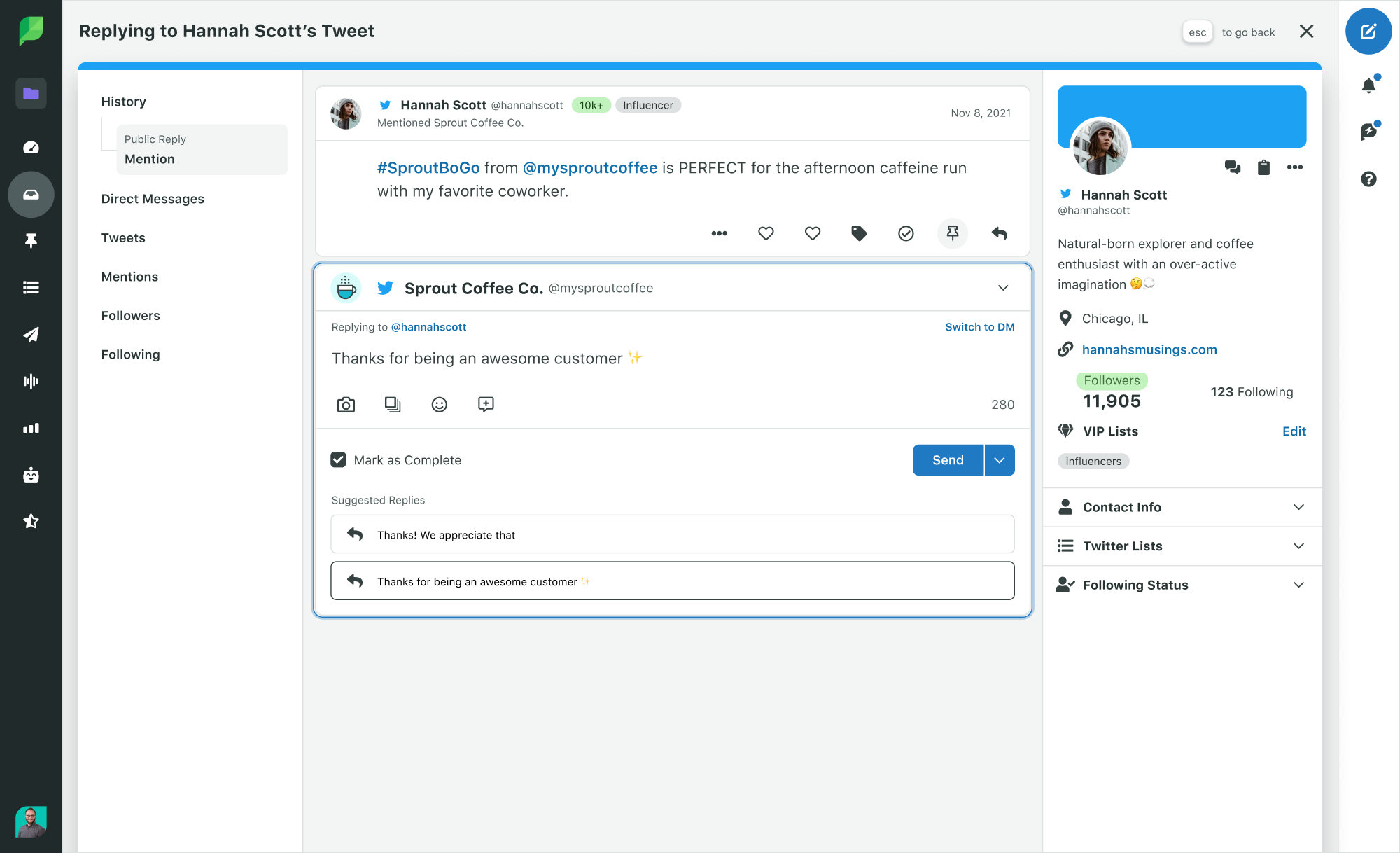Click the tag/label icon on tweet
The width and height of the screenshot is (1400, 853).
point(858,233)
